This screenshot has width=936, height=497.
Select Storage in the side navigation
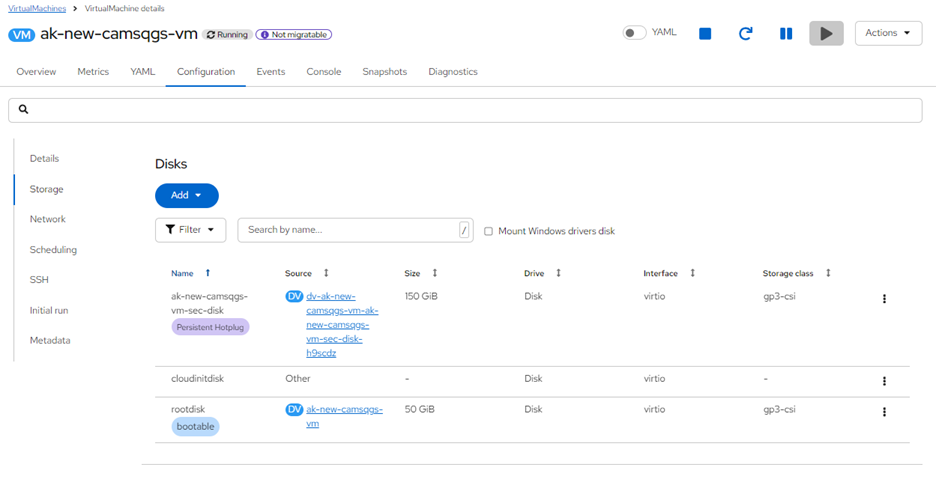coord(47,189)
